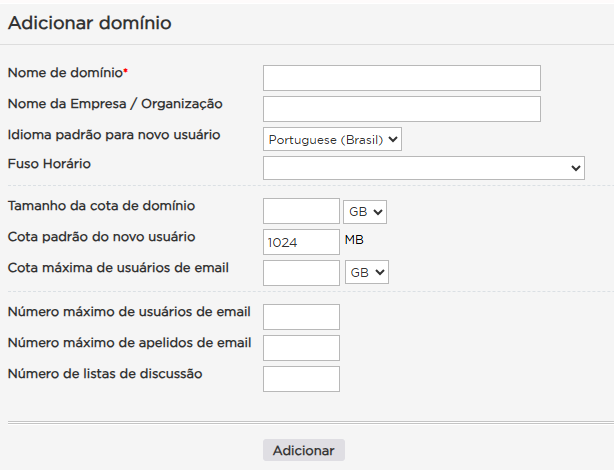The height and width of the screenshot is (470, 614).
Task: Open the Portuguese (Brasil) language dropdown
Action: [332, 140]
